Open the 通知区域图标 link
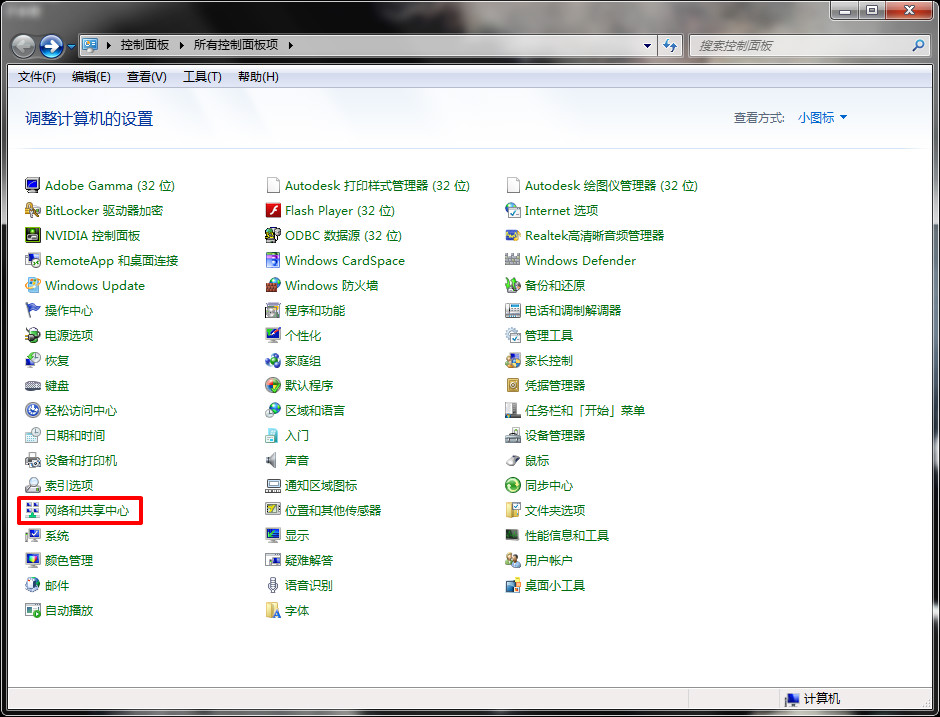This screenshot has width=940, height=717. tap(321, 486)
